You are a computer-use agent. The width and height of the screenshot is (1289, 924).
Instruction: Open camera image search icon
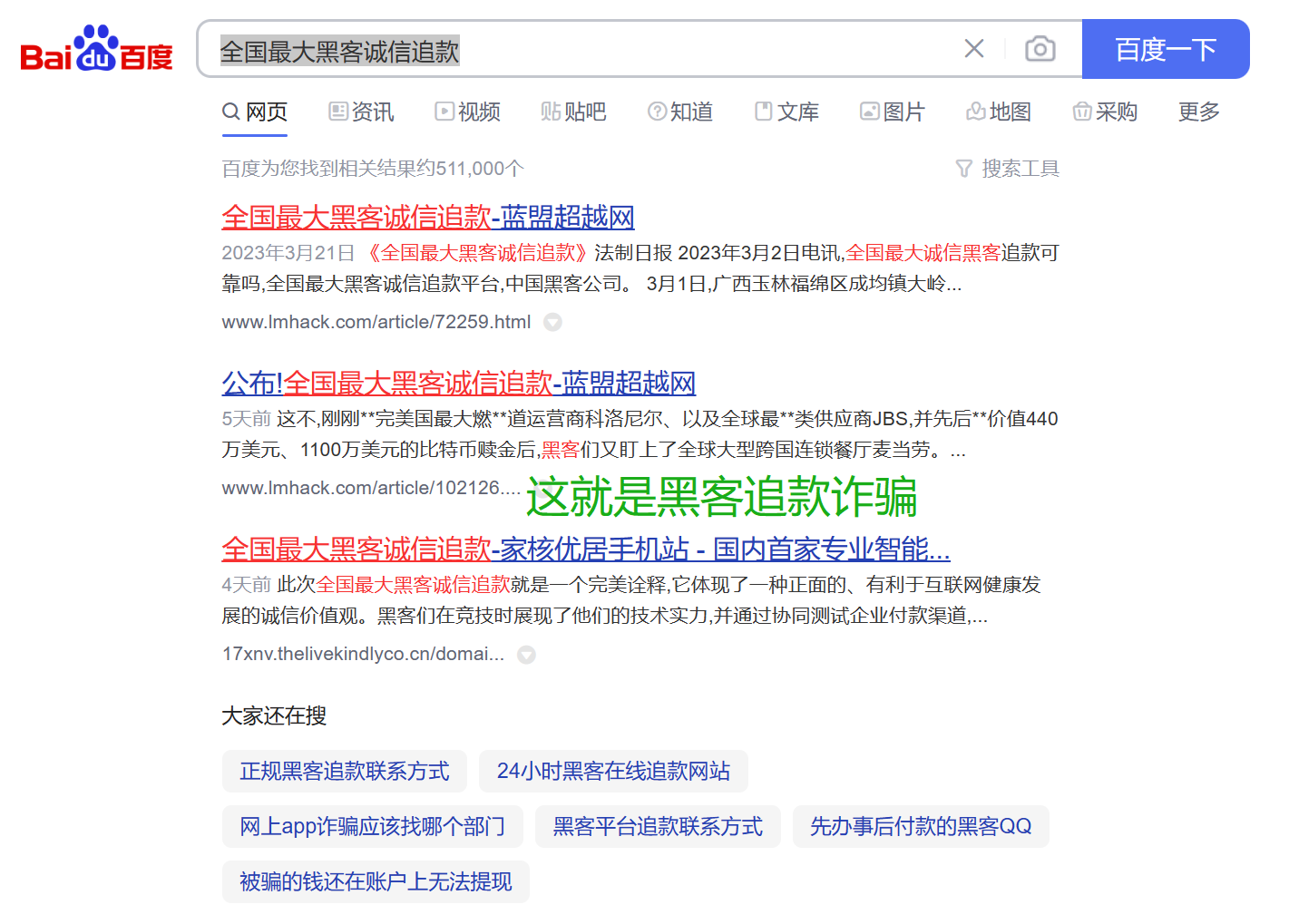tap(1040, 49)
